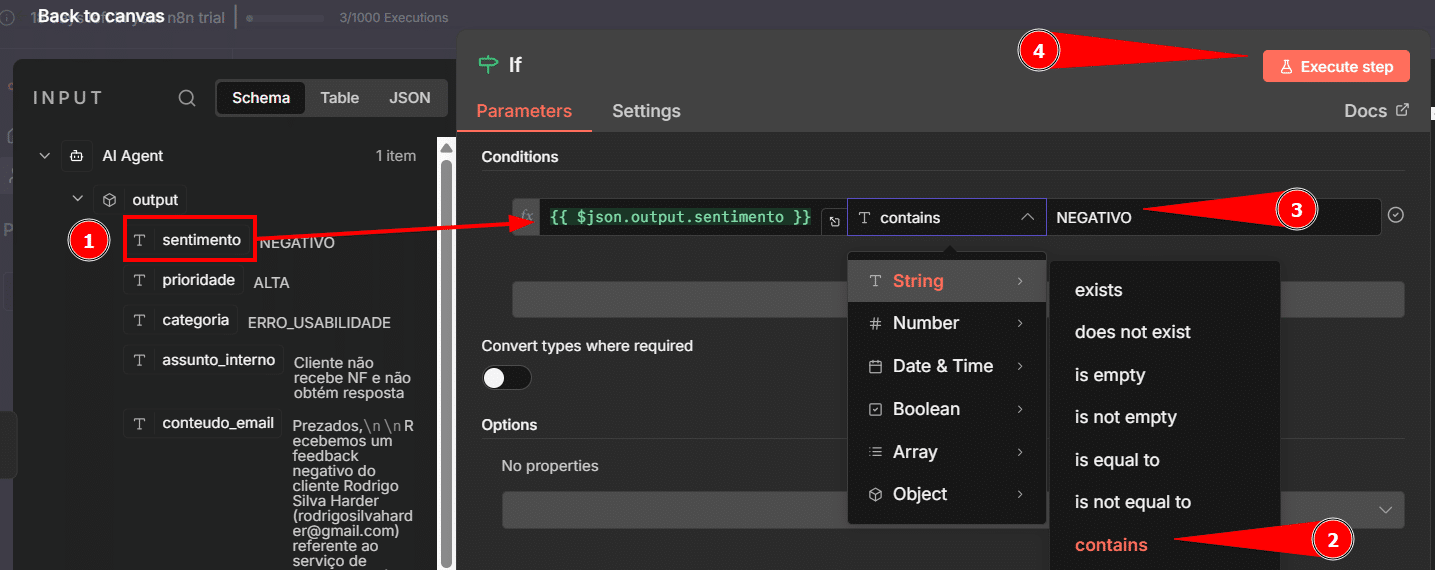
Task: Click the NEGATIVO value input field
Action: tap(1213, 217)
